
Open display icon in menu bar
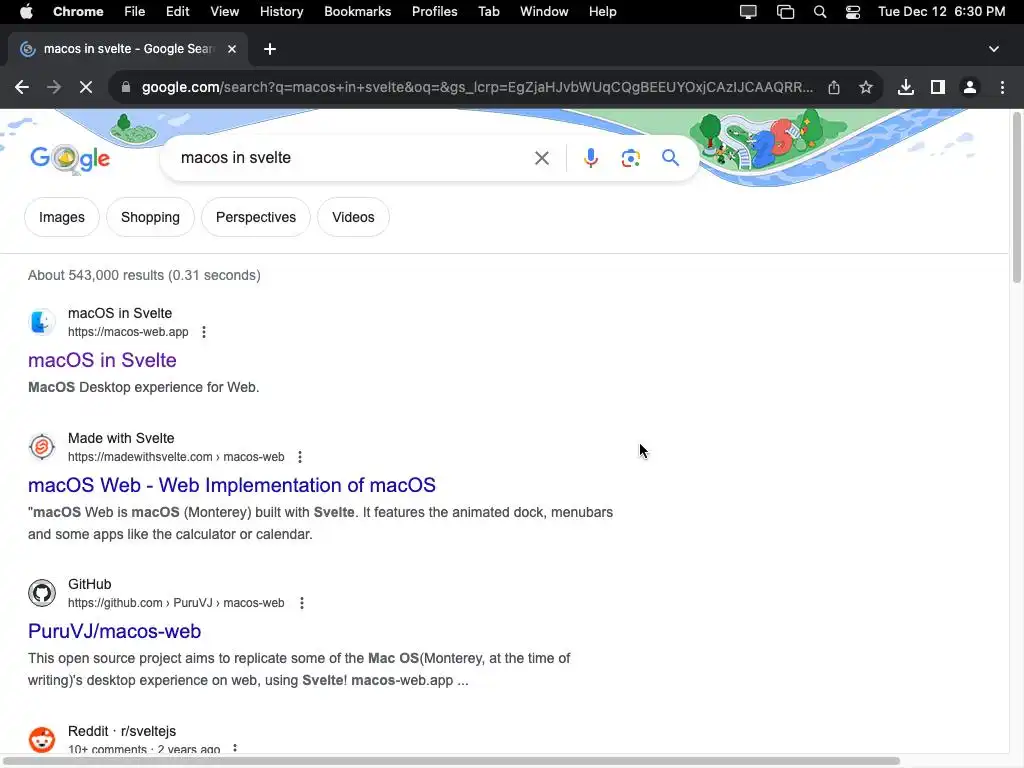click(x=748, y=12)
